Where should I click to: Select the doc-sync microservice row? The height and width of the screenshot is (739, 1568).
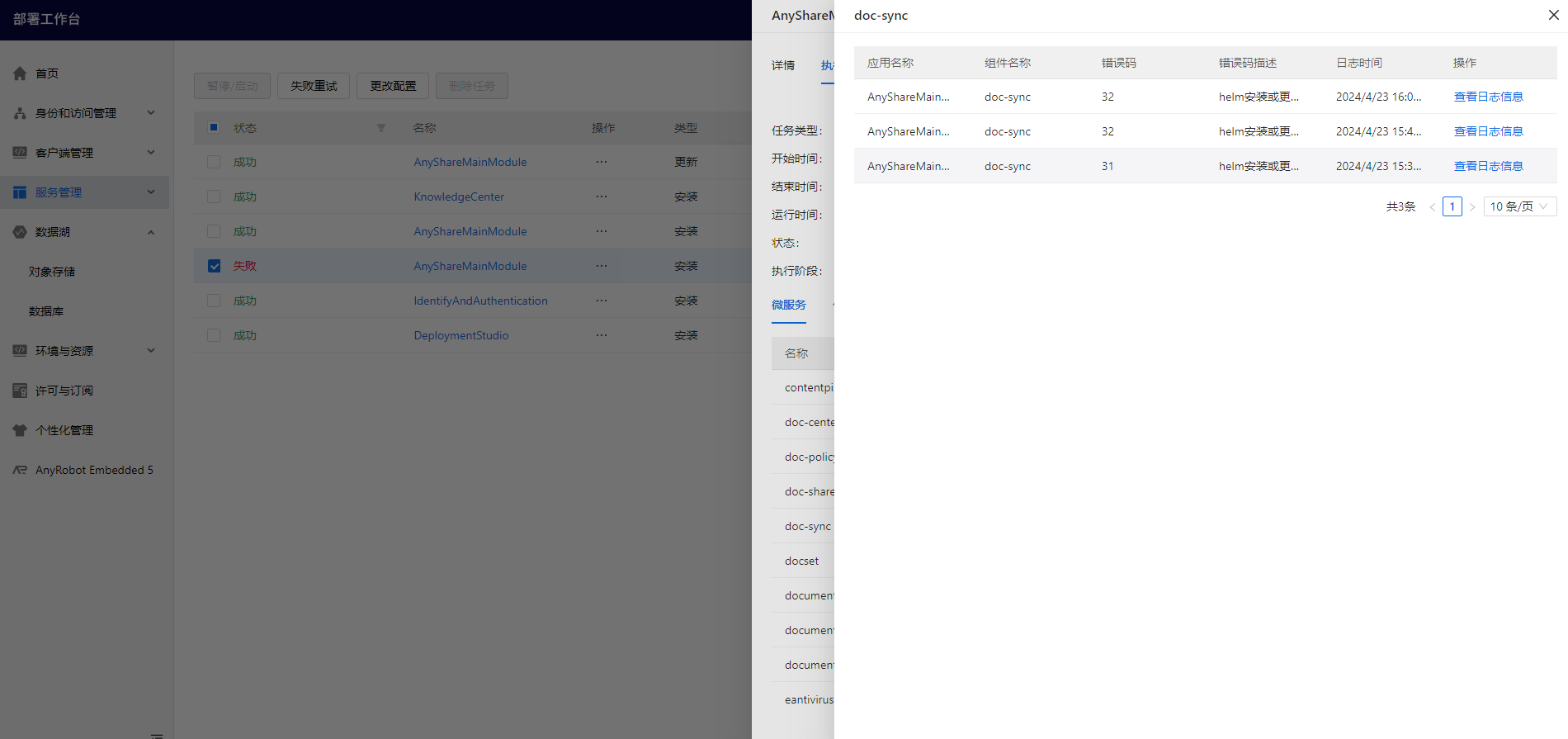(803, 526)
